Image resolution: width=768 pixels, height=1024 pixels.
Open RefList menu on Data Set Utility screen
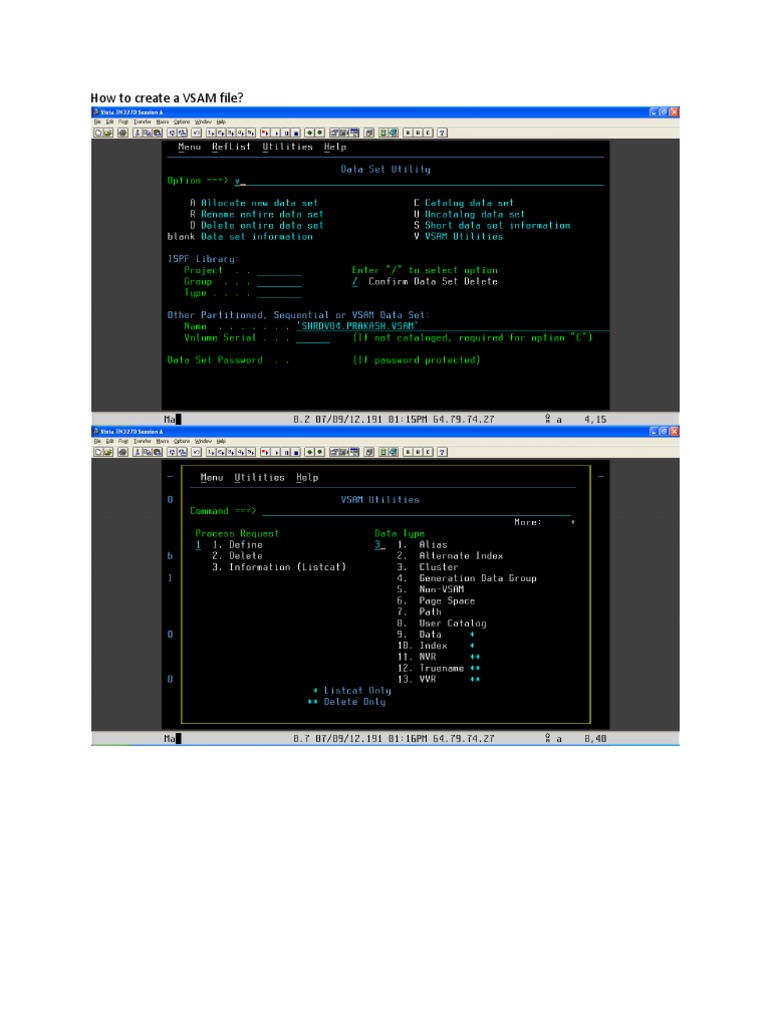(x=231, y=147)
